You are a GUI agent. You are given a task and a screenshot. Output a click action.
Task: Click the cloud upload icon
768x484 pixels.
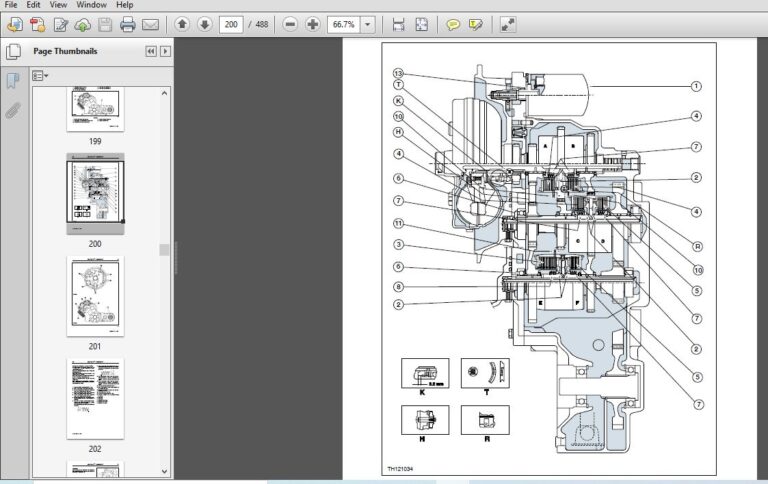(83, 24)
